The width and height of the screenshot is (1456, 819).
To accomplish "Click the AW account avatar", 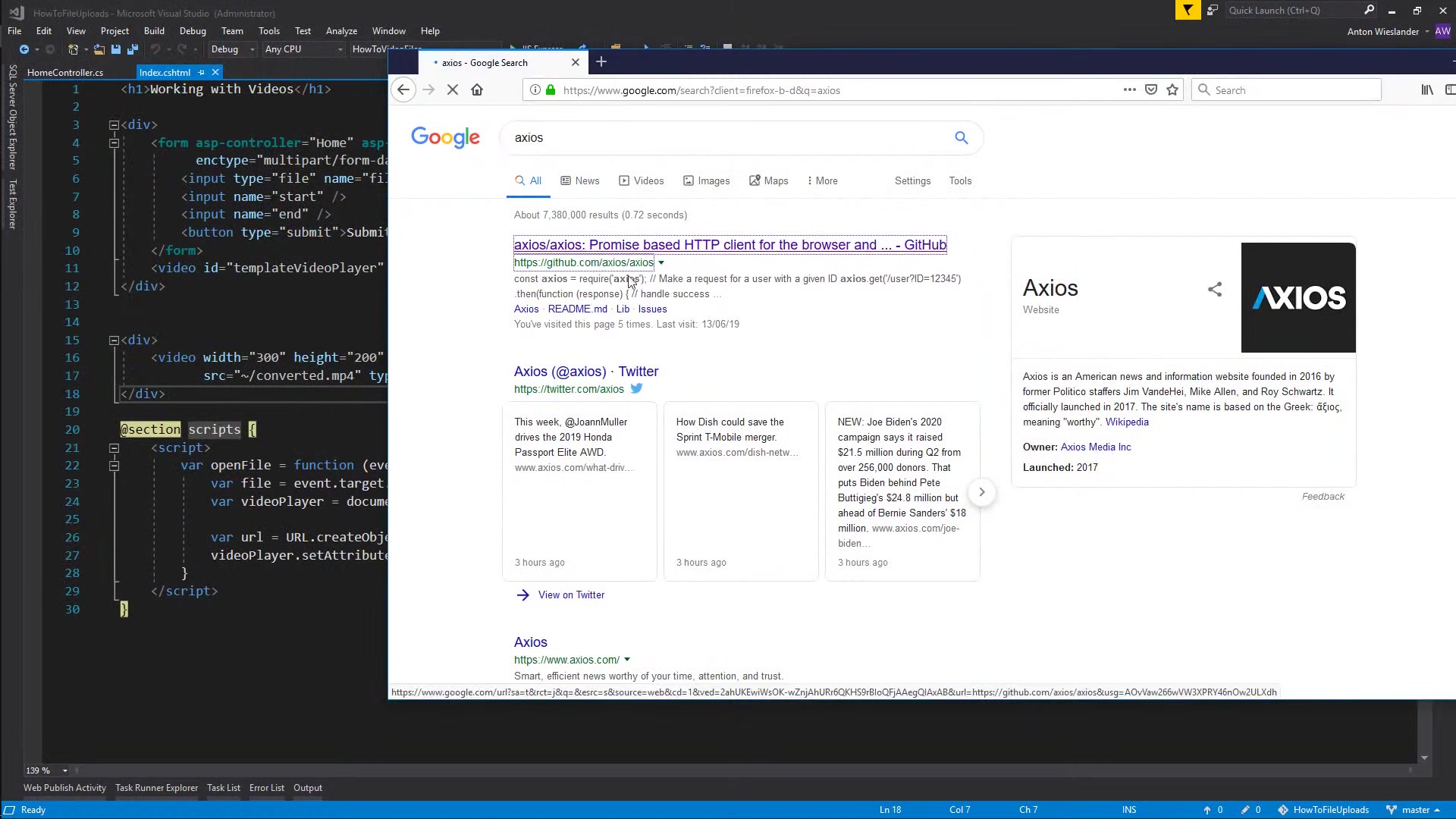I will (1442, 31).
